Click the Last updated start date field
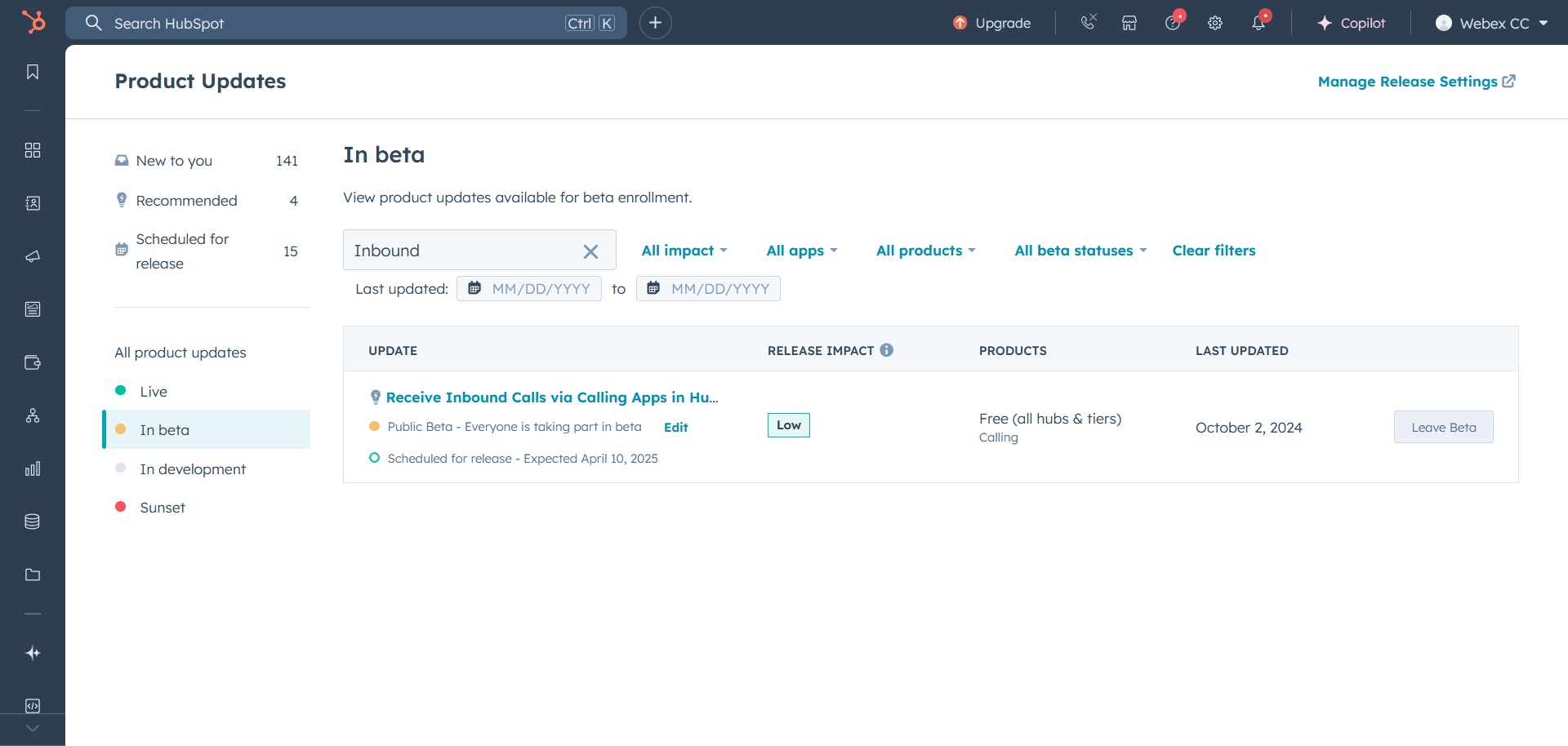1568x746 pixels. [x=539, y=289]
